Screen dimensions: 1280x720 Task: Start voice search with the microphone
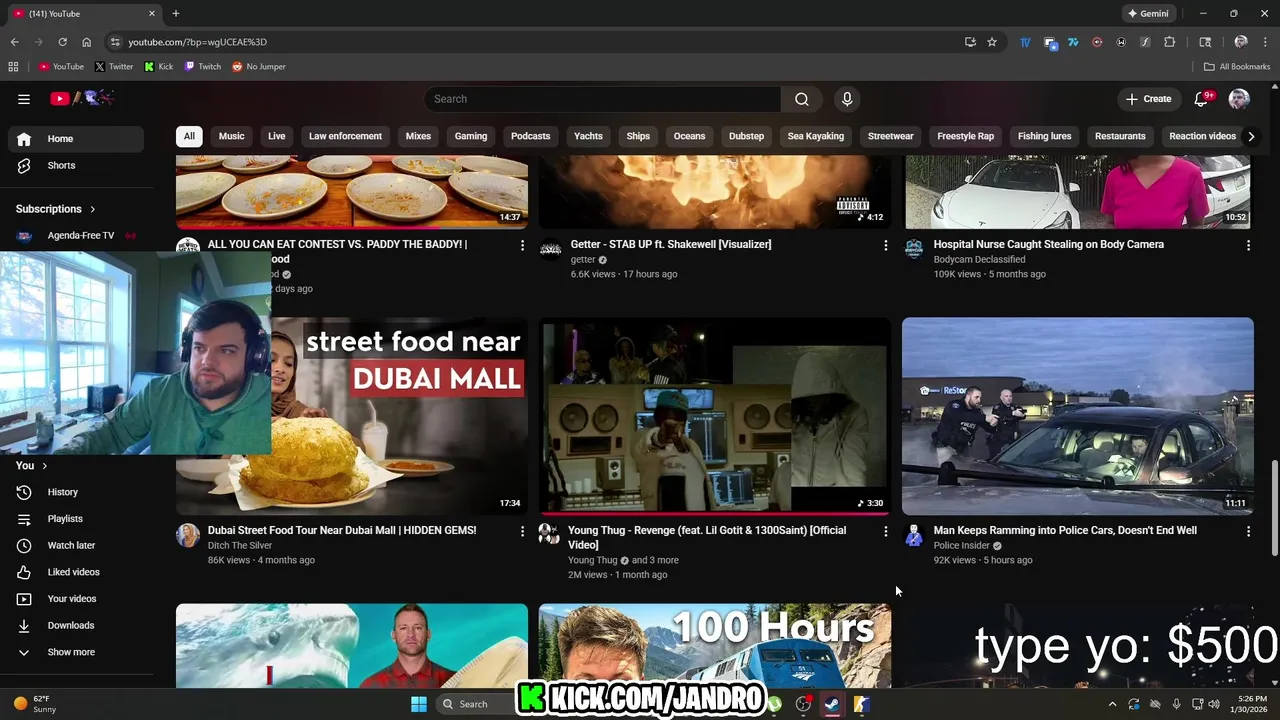tap(847, 99)
